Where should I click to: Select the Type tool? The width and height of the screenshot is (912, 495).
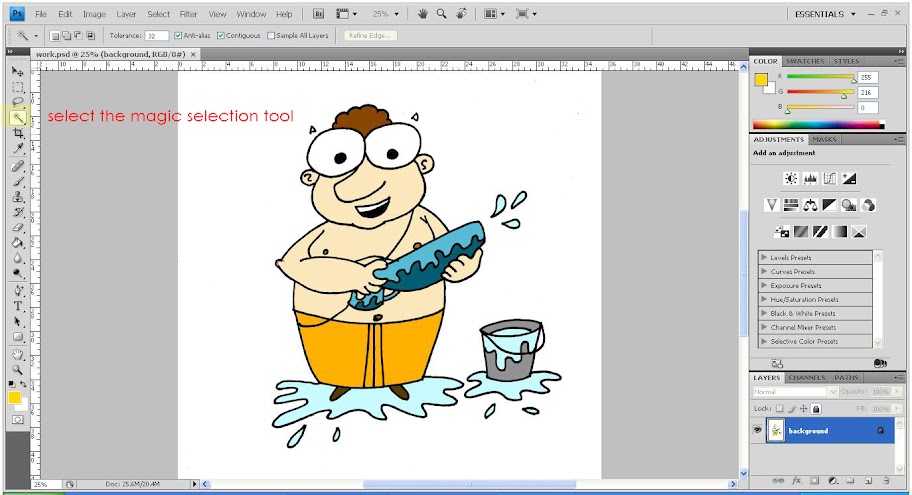pos(17,306)
